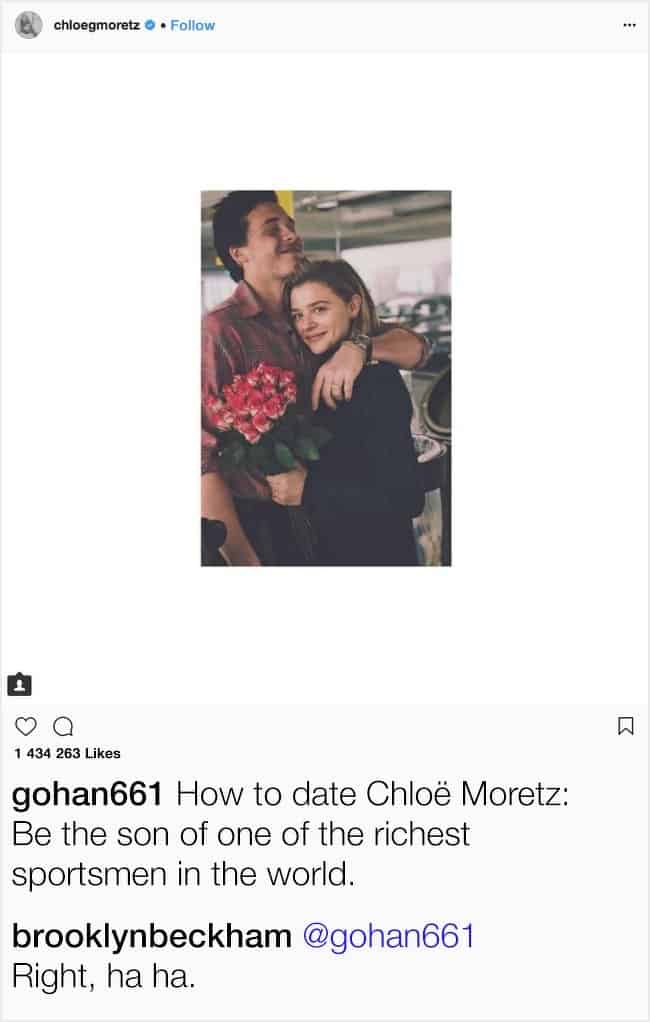
Task: Open brooklynbeckham's profile from the reply
Action: [150, 937]
